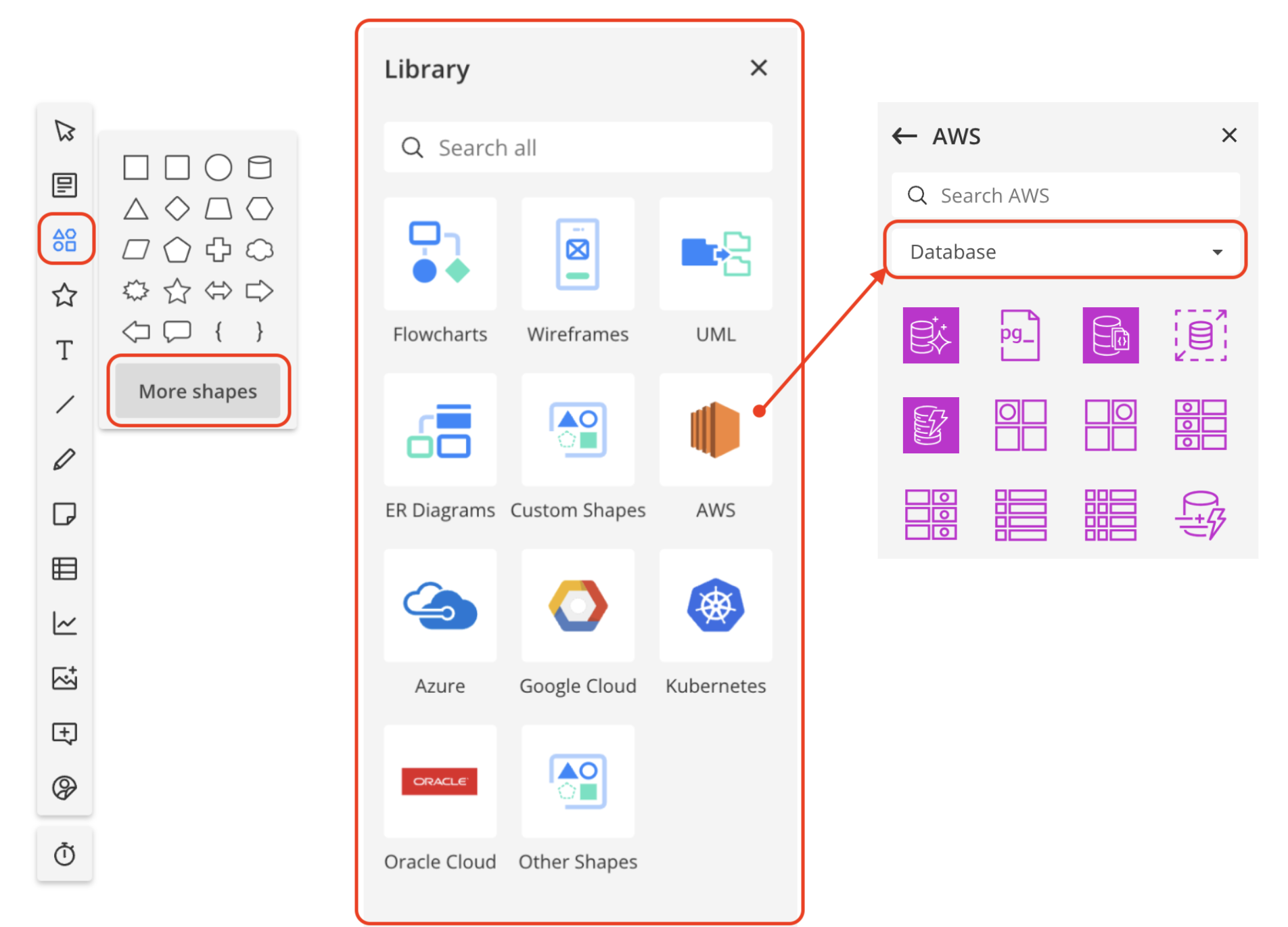Pick the pentagon shape
Viewport: 1288px width, 927px height.
(x=177, y=250)
